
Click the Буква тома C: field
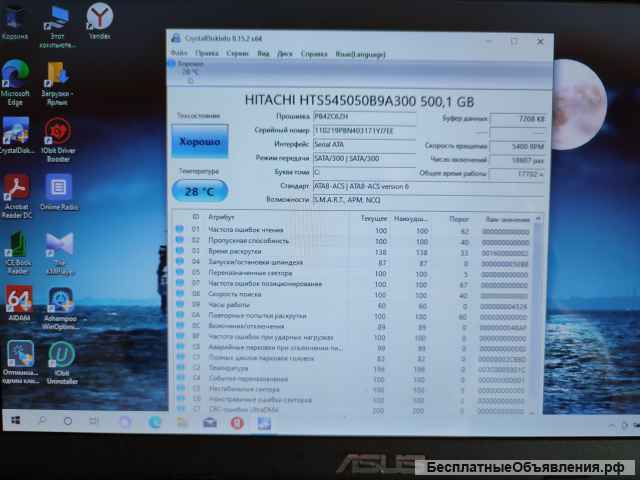point(364,172)
